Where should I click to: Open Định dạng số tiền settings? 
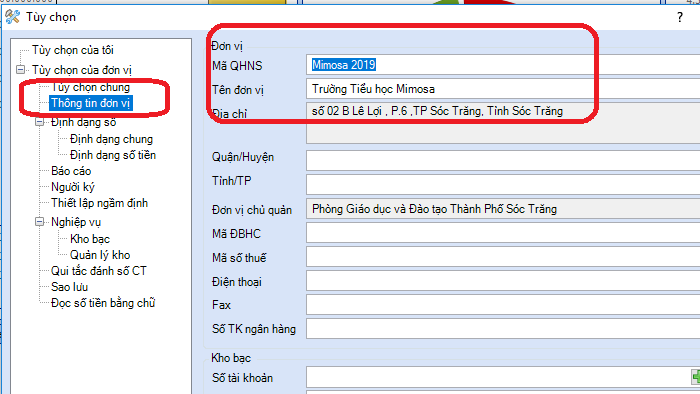pyautogui.click(x=113, y=155)
